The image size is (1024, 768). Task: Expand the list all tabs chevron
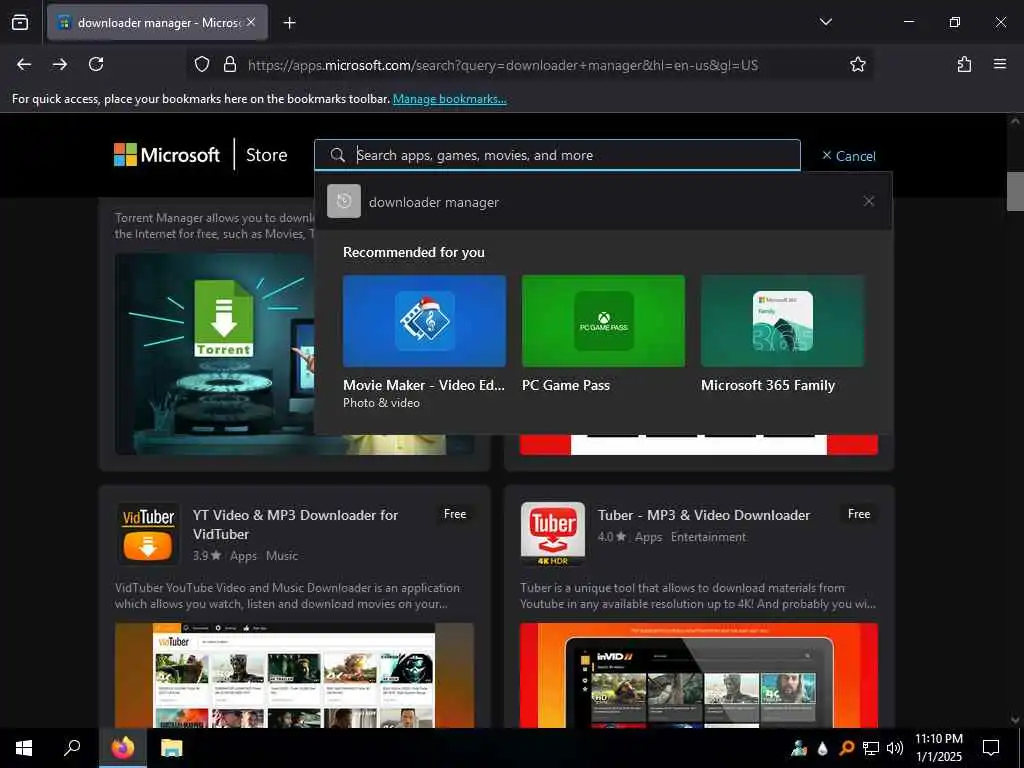pos(825,22)
